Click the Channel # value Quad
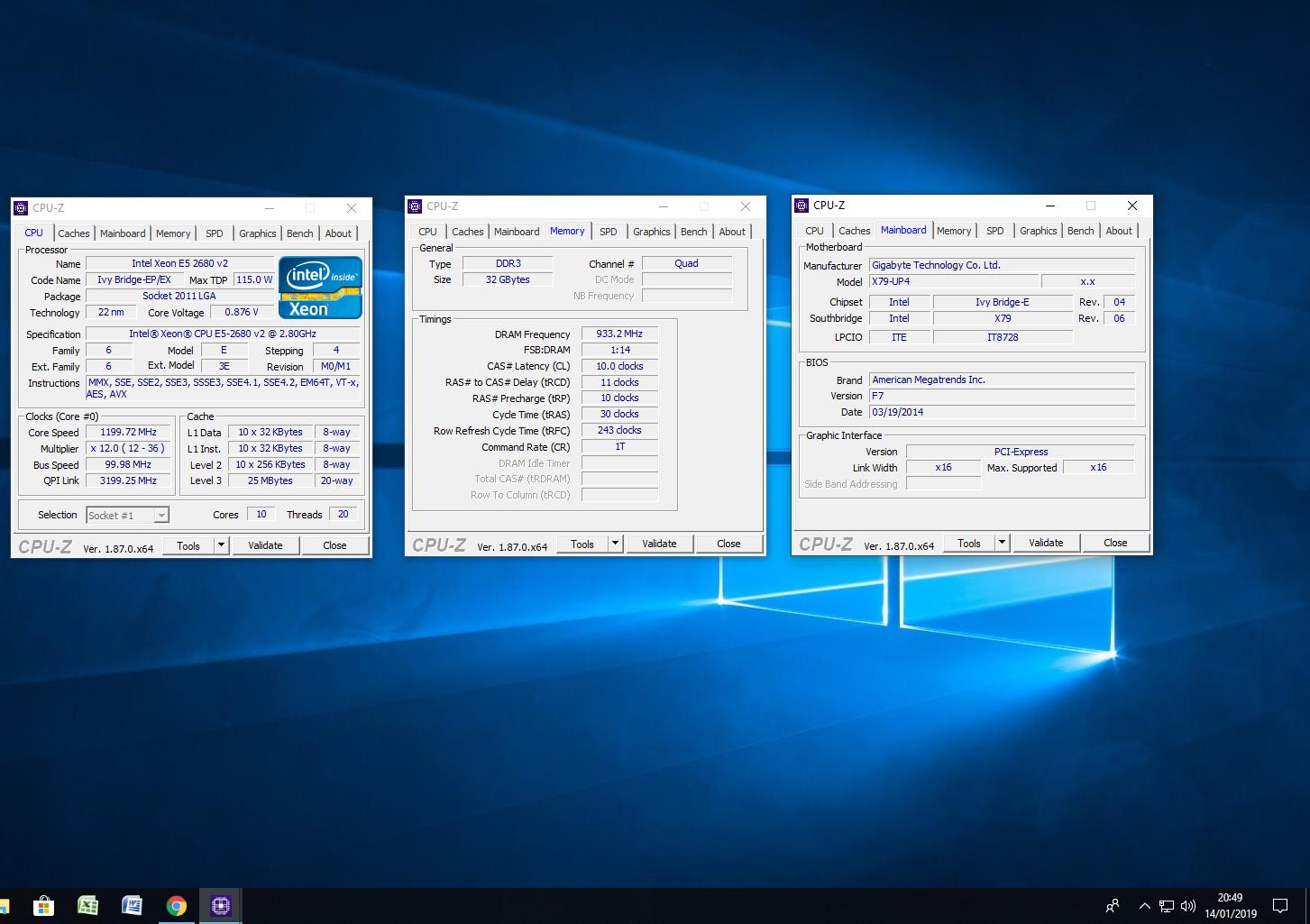The width and height of the screenshot is (1310, 924). [687, 264]
